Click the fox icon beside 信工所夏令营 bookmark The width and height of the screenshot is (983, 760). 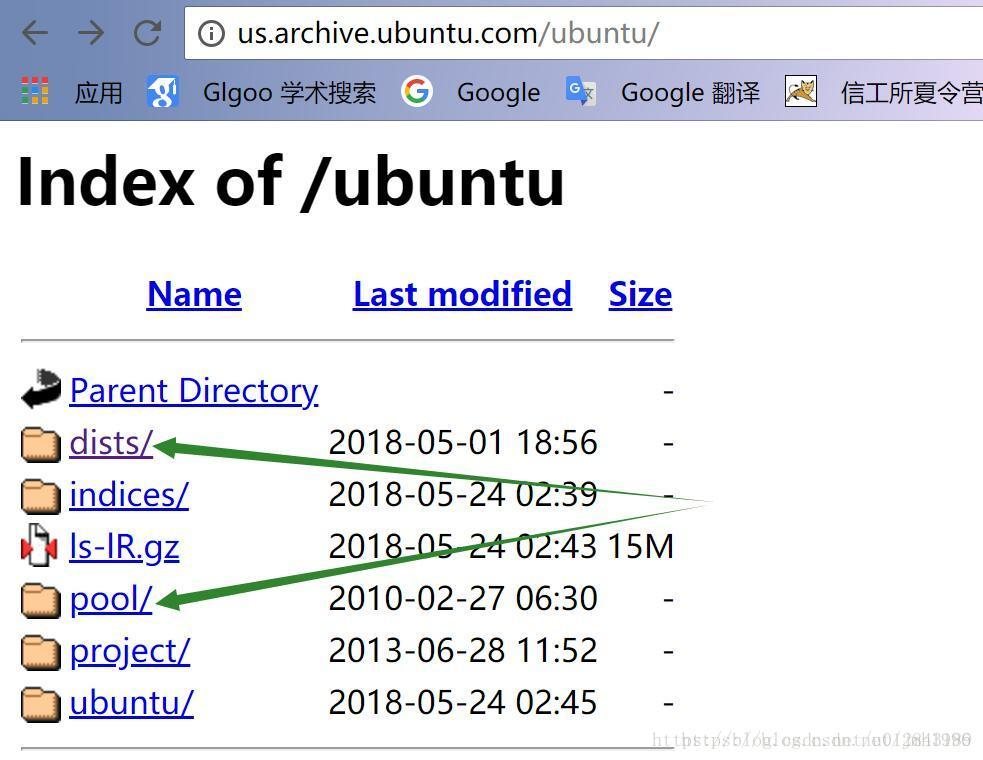800,91
